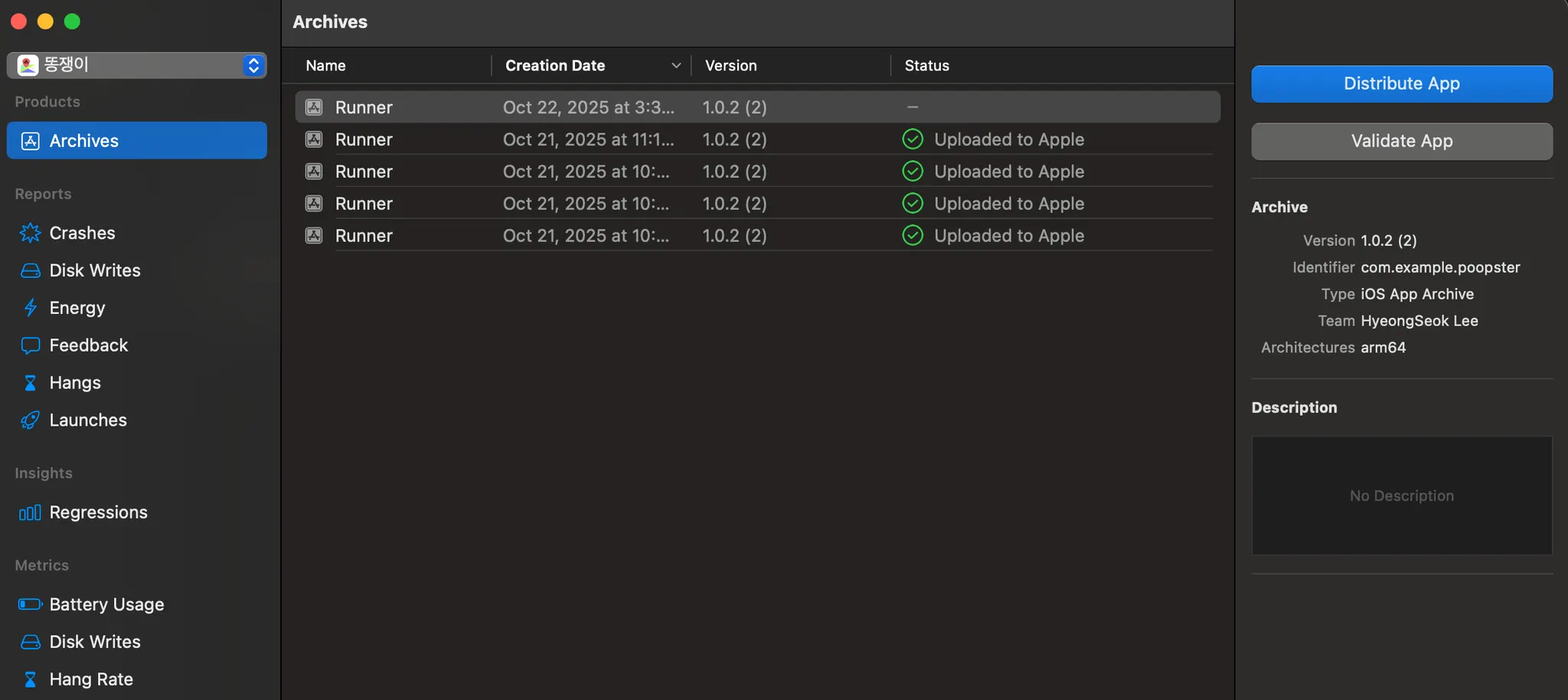
Task: Click the Validate App button
Action: pyautogui.click(x=1402, y=141)
